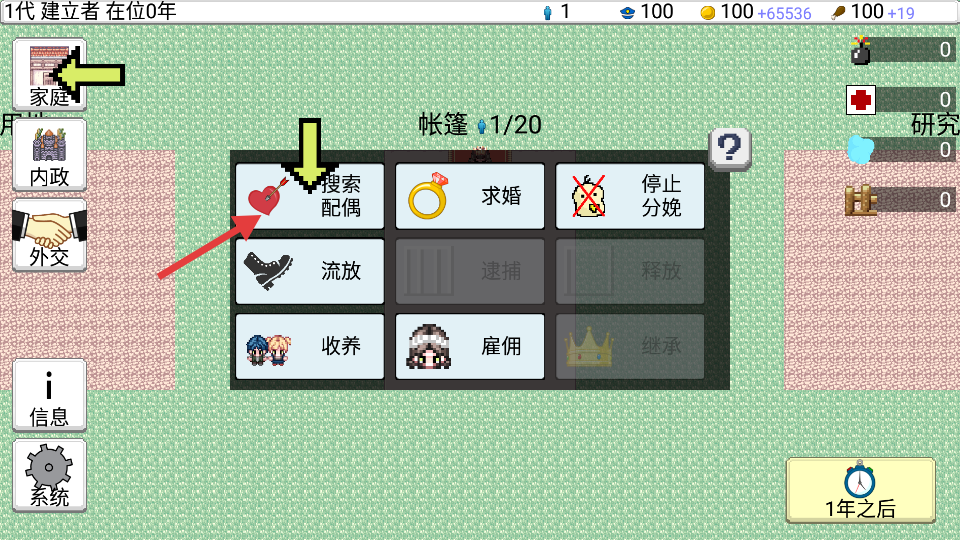
Task: Select 流放 boot option
Action: (x=310, y=271)
